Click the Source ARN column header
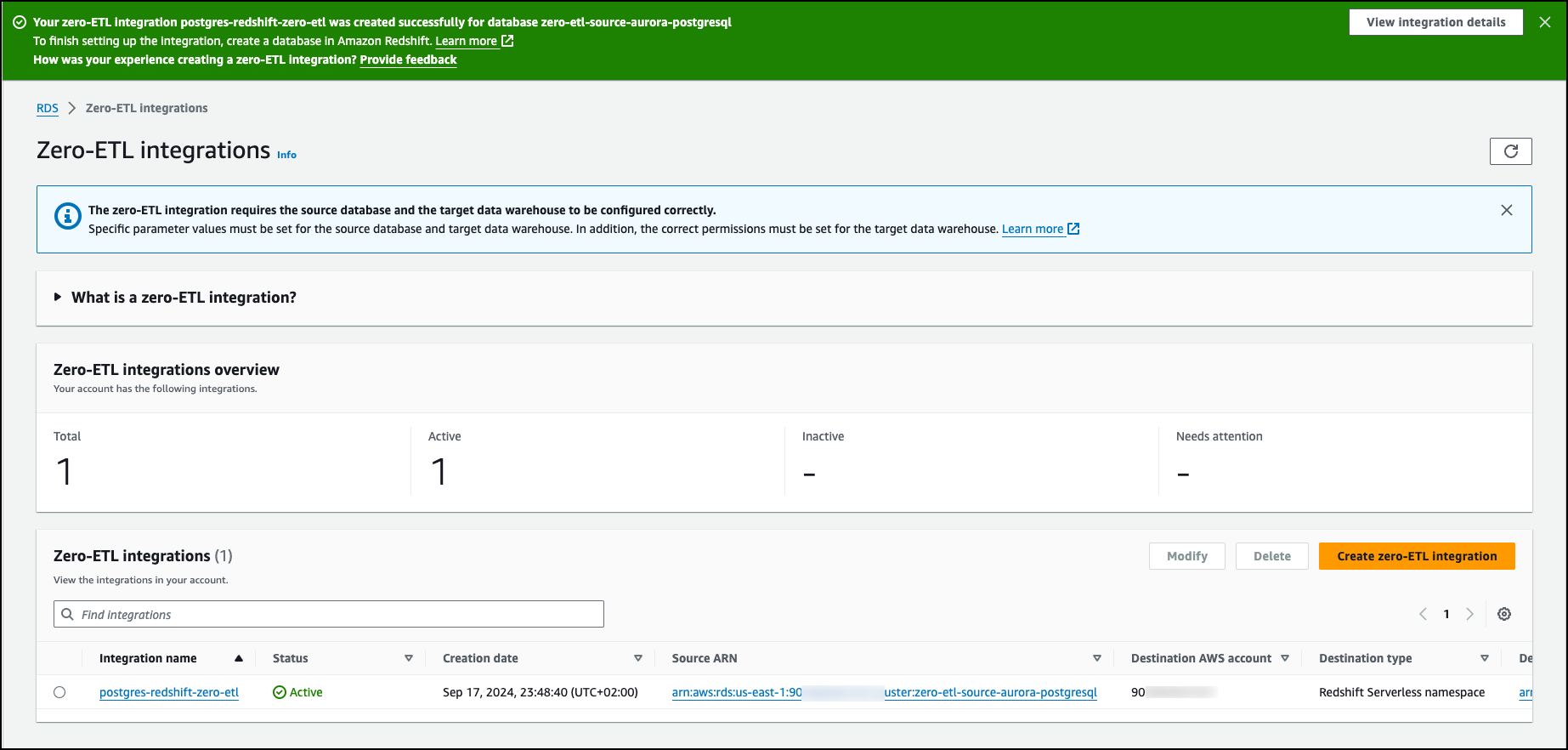 [x=705, y=658]
